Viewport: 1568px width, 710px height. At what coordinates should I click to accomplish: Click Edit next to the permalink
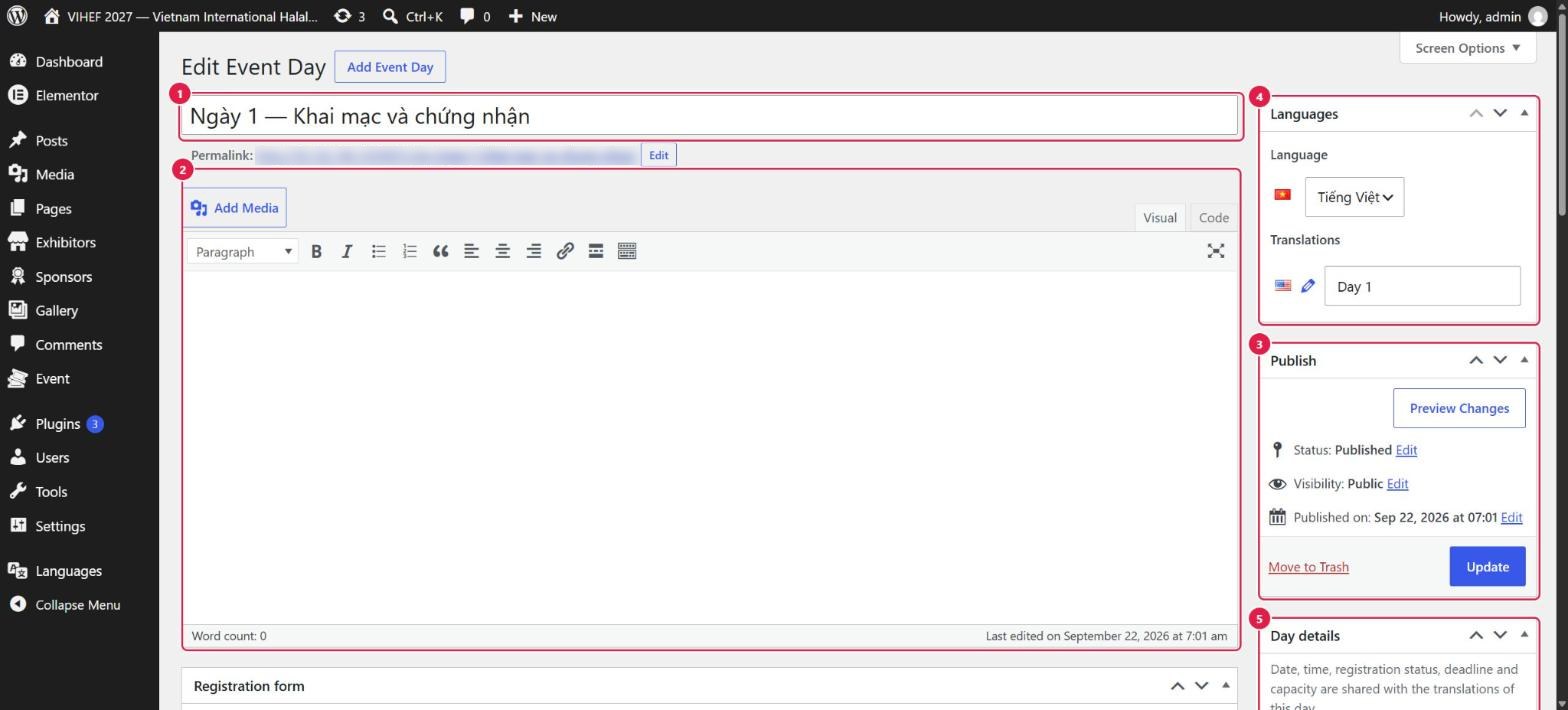point(658,155)
